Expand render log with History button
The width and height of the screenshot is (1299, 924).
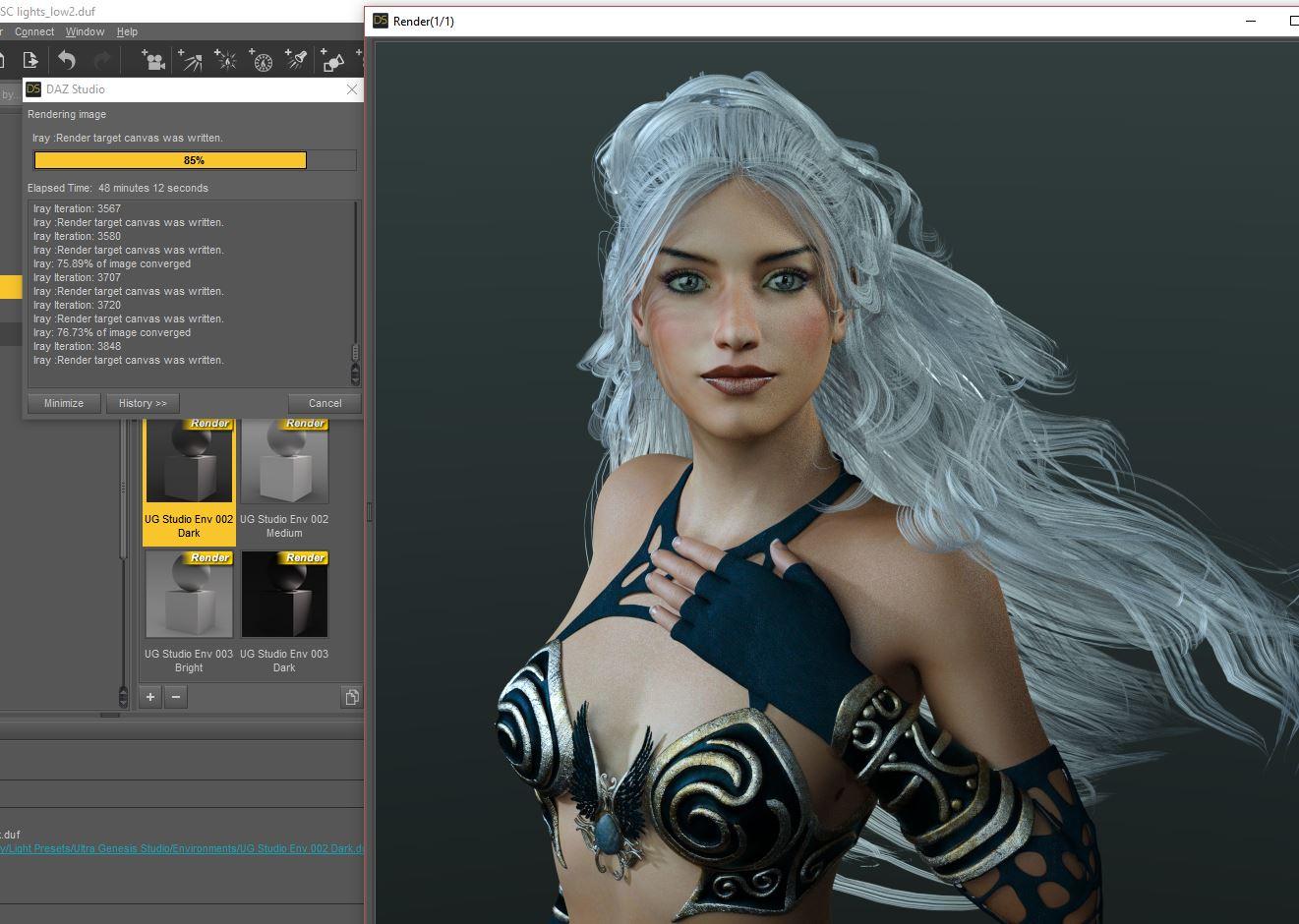[143, 403]
